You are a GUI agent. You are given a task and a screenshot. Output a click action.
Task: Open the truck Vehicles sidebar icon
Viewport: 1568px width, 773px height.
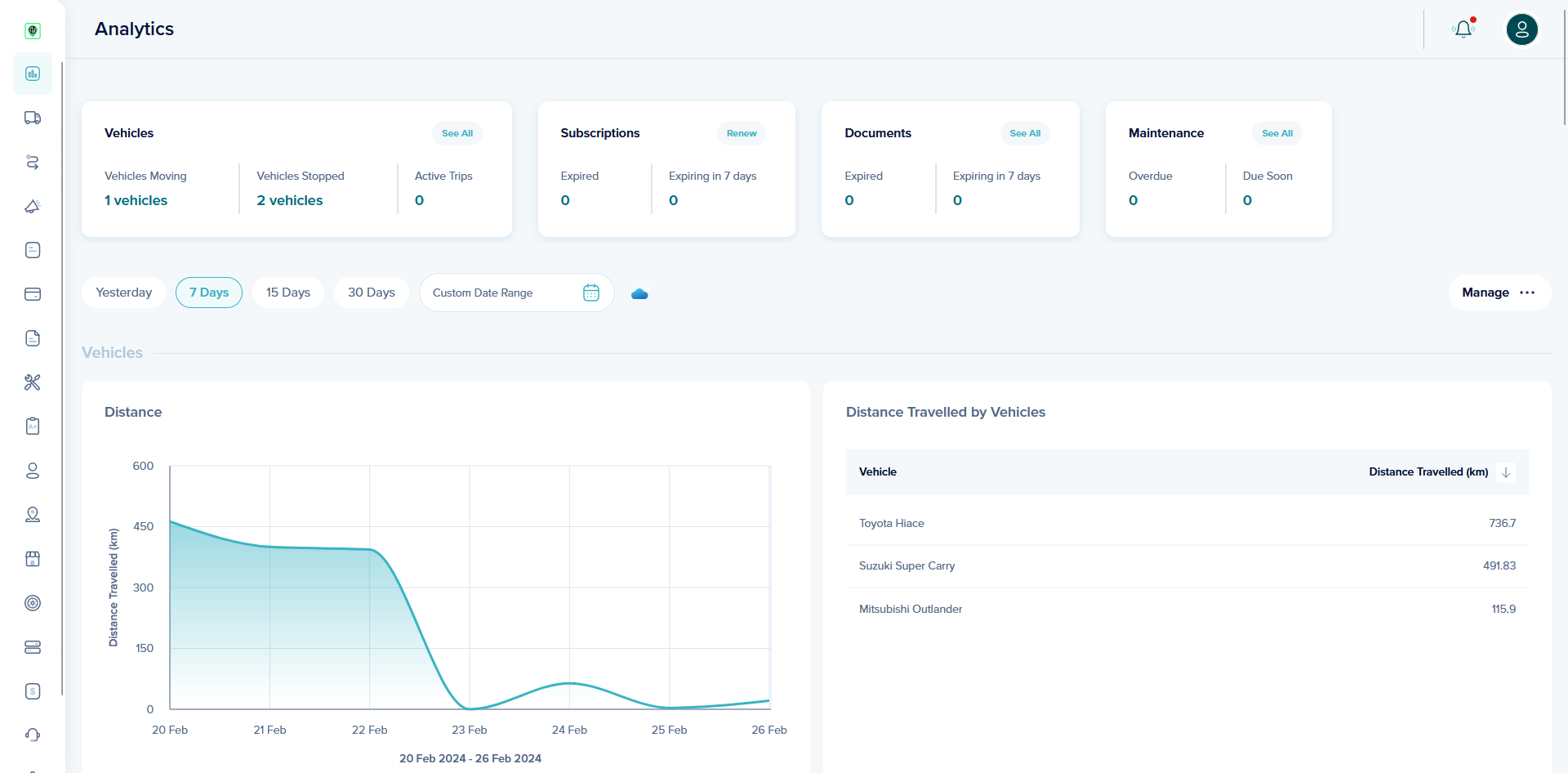tap(33, 118)
